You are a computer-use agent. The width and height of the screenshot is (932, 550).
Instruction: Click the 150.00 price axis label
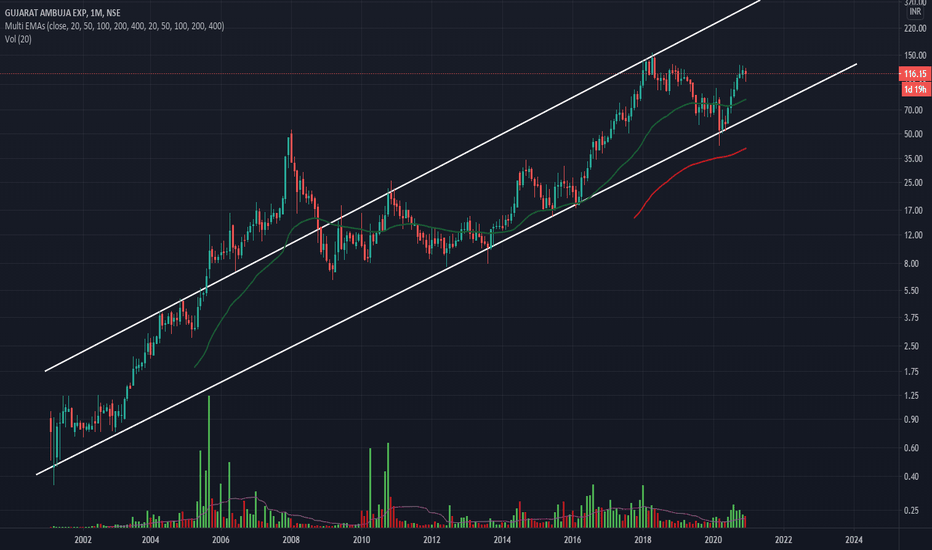(915, 55)
